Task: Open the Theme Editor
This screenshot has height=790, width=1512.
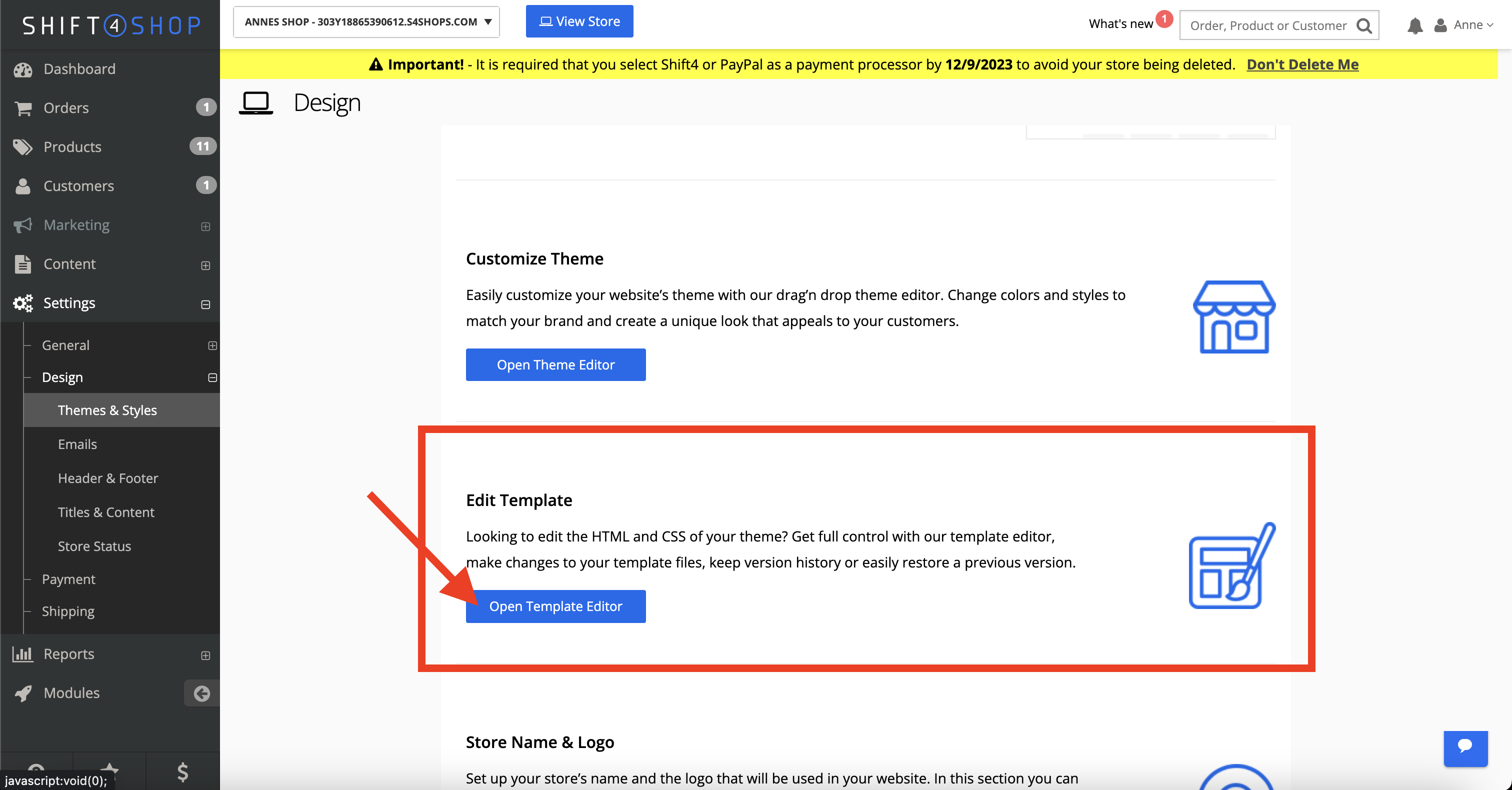Action: [x=556, y=364]
